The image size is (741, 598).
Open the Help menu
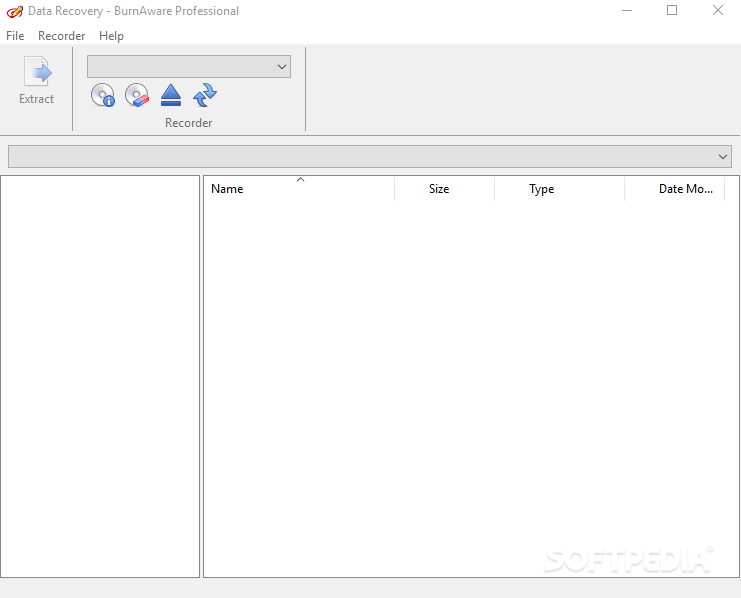click(112, 36)
